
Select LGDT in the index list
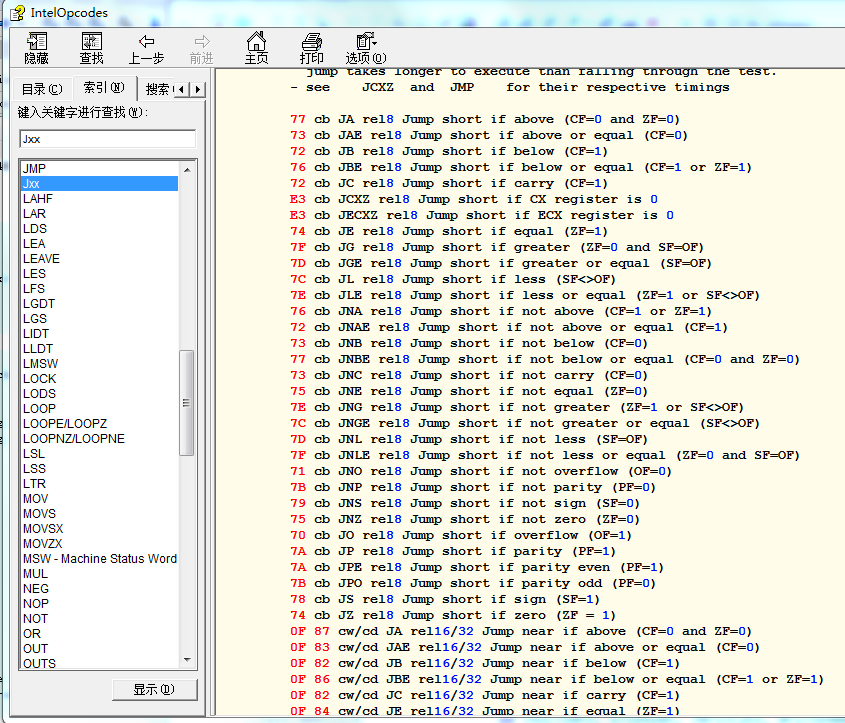[x=100, y=304]
